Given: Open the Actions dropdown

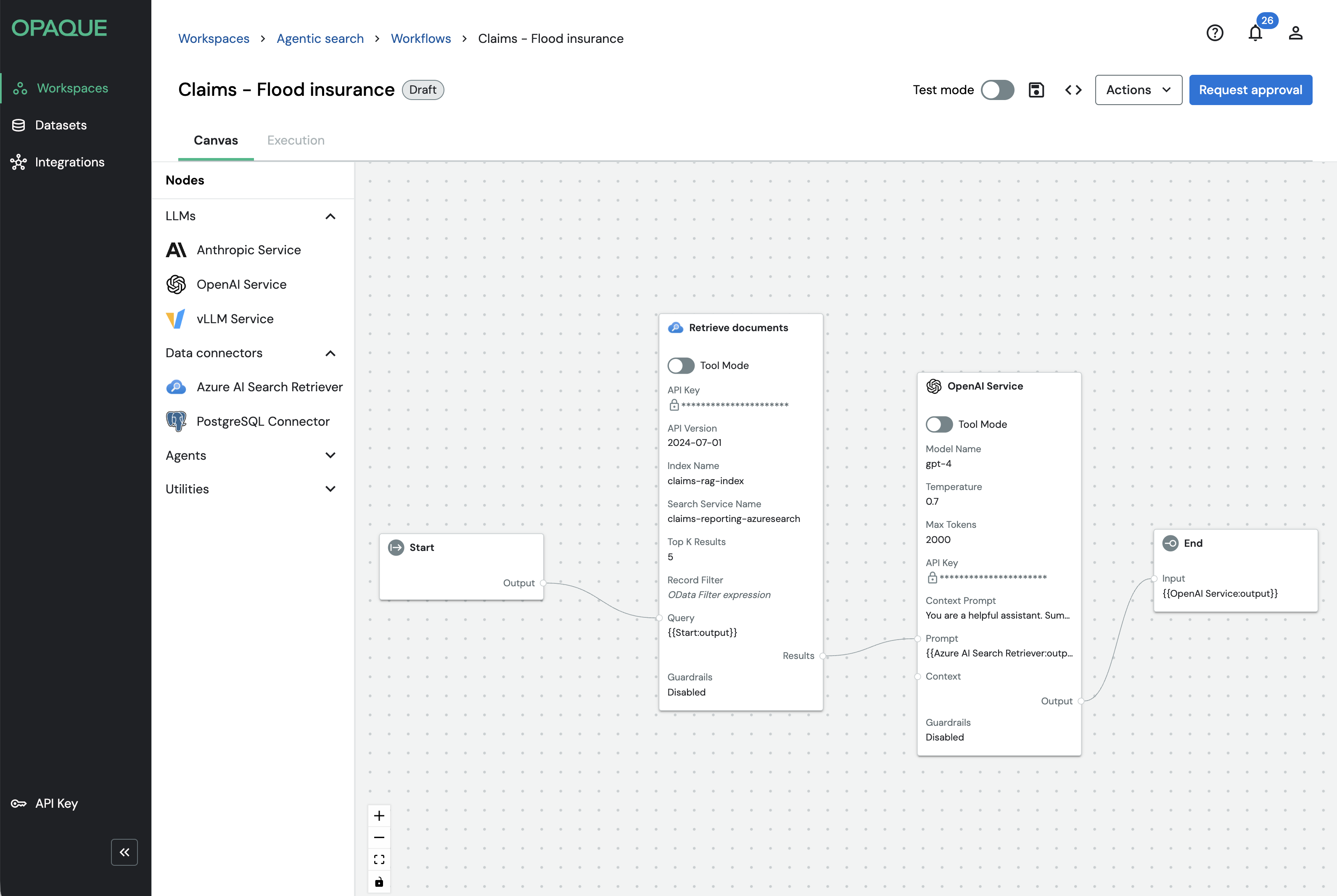Looking at the screenshot, I should pos(1138,90).
